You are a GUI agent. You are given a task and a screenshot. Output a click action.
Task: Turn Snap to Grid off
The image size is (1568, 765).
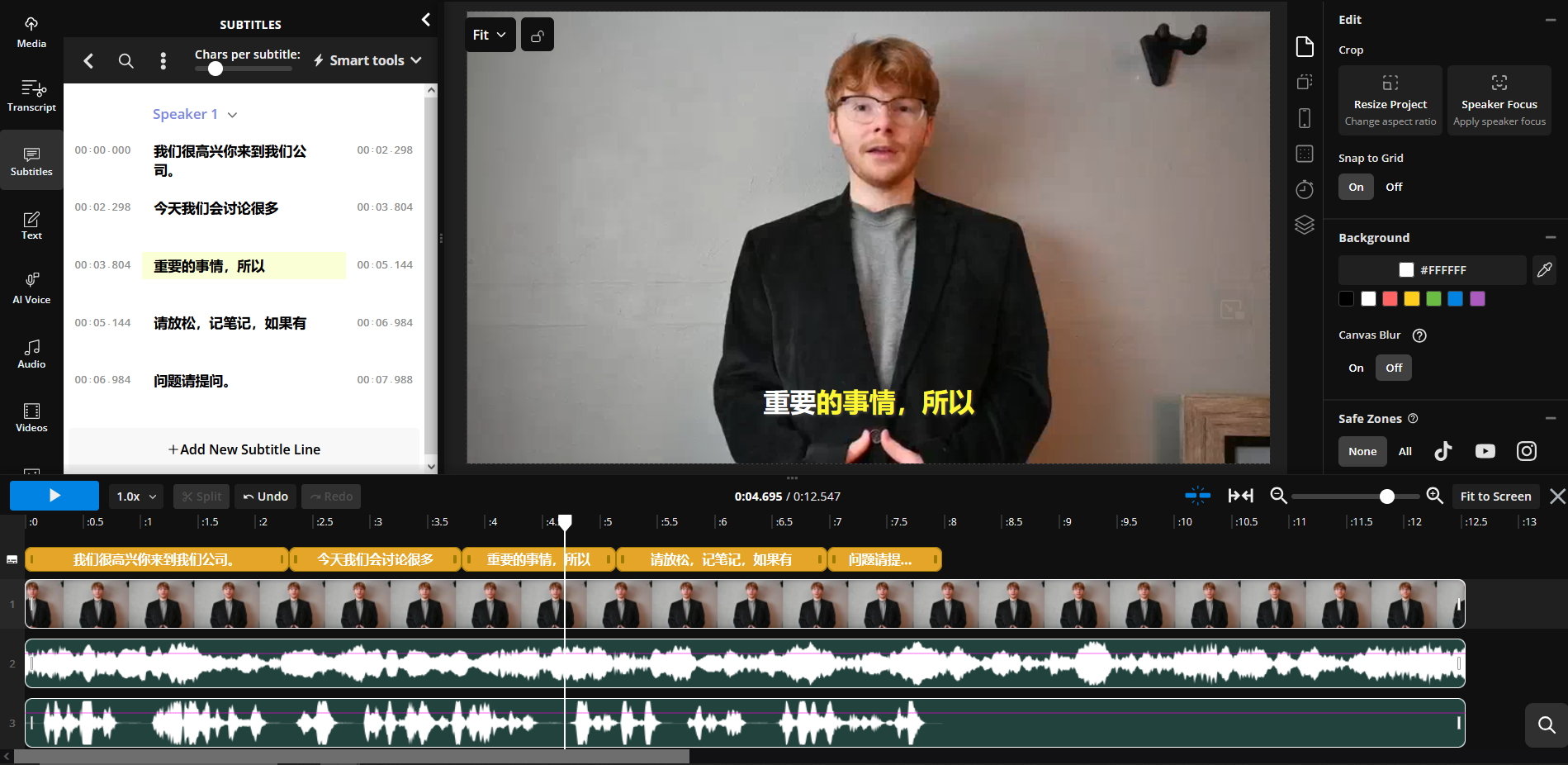tap(1393, 186)
